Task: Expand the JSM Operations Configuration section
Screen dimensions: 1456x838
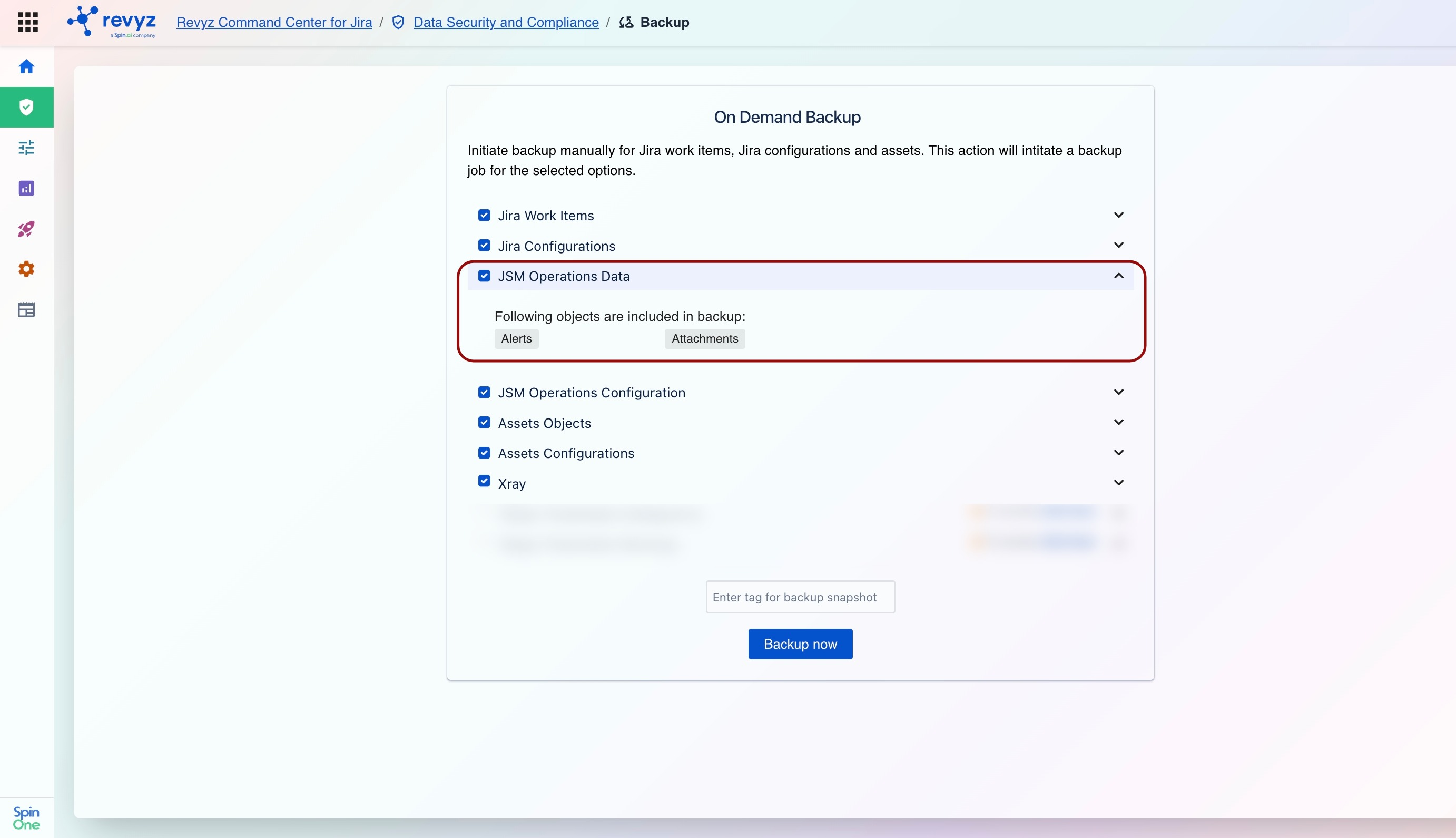Action: pyautogui.click(x=1119, y=393)
